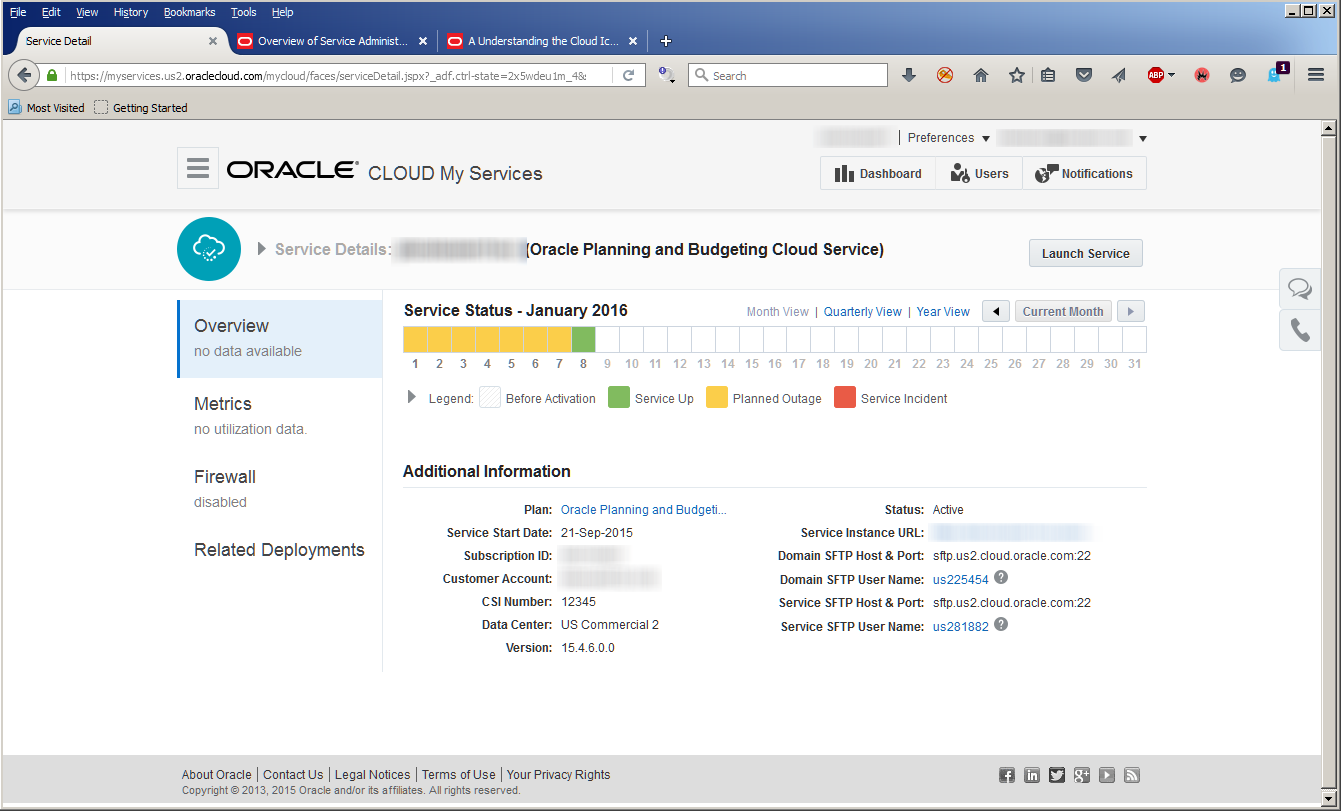Open the Oracle Planning and Budgeti... plan link
Image resolution: width=1341 pixels, height=811 pixels.
(644, 510)
